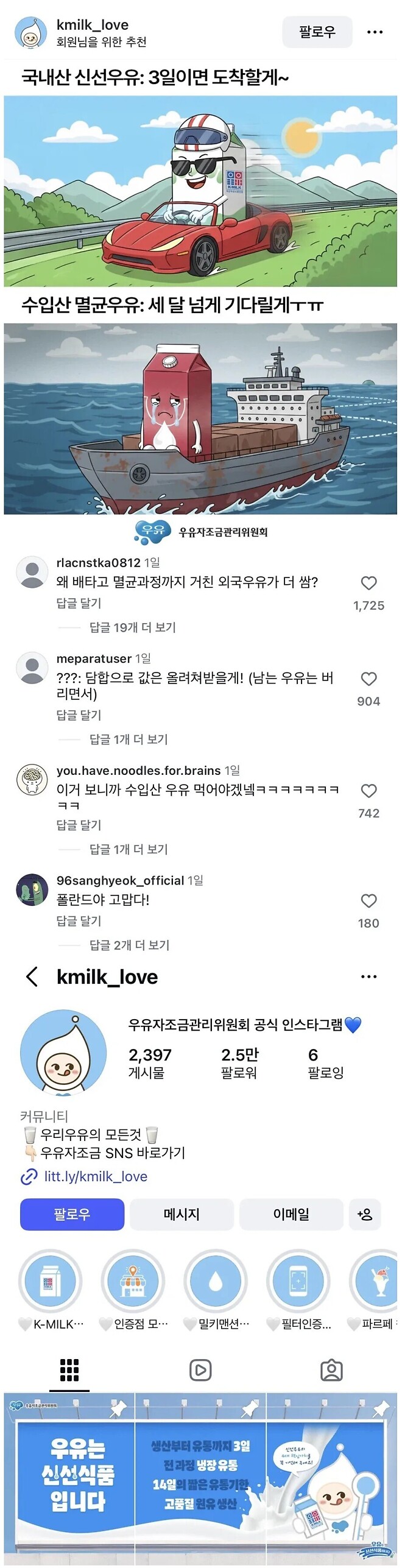Open the litt.ly/kmilk_love link
The image size is (402, 1568).
point(96,1176)
